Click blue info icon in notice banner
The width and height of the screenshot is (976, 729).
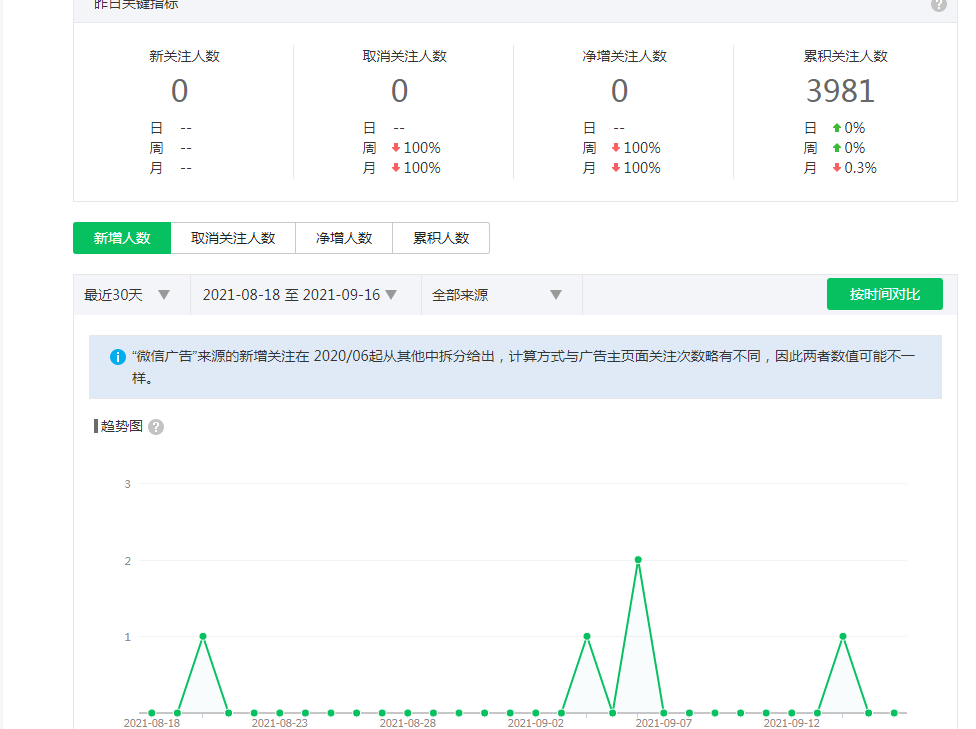[118, 356]
